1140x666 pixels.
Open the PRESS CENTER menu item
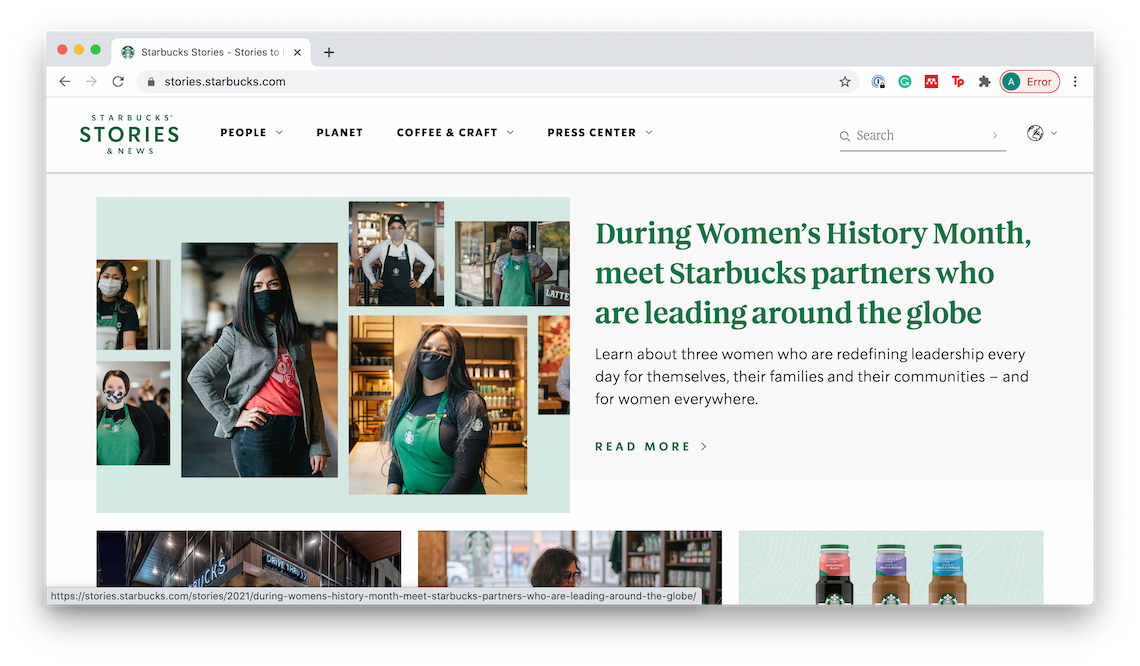tap(598, 132)
